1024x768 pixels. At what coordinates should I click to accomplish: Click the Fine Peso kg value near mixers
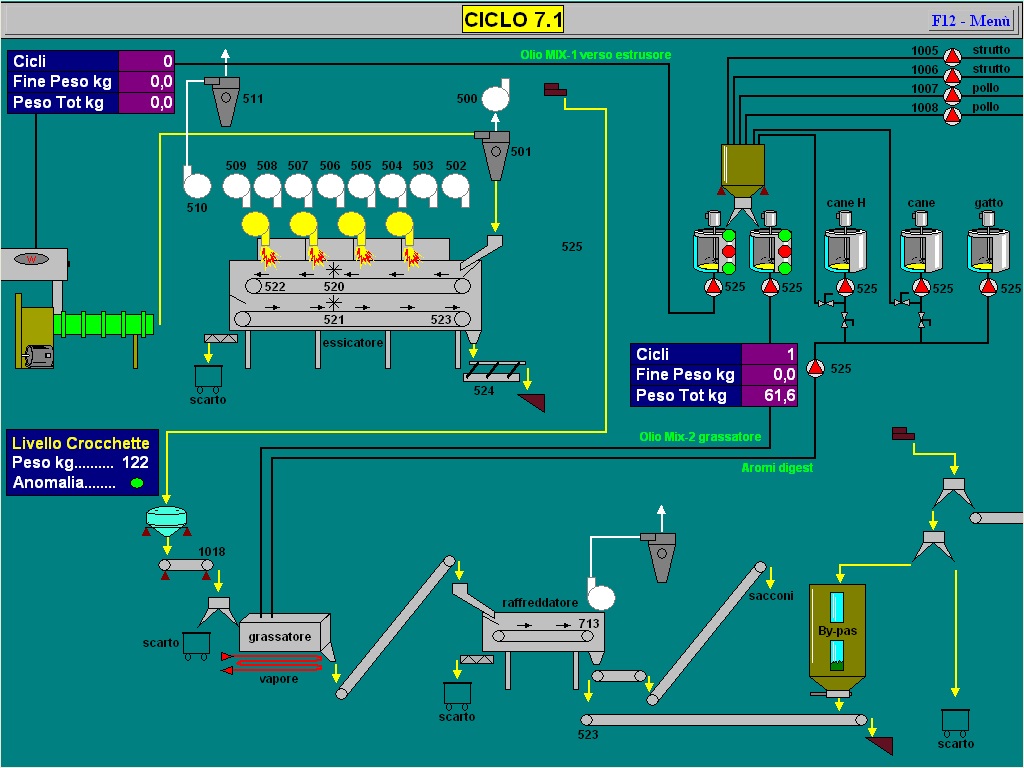769,374
